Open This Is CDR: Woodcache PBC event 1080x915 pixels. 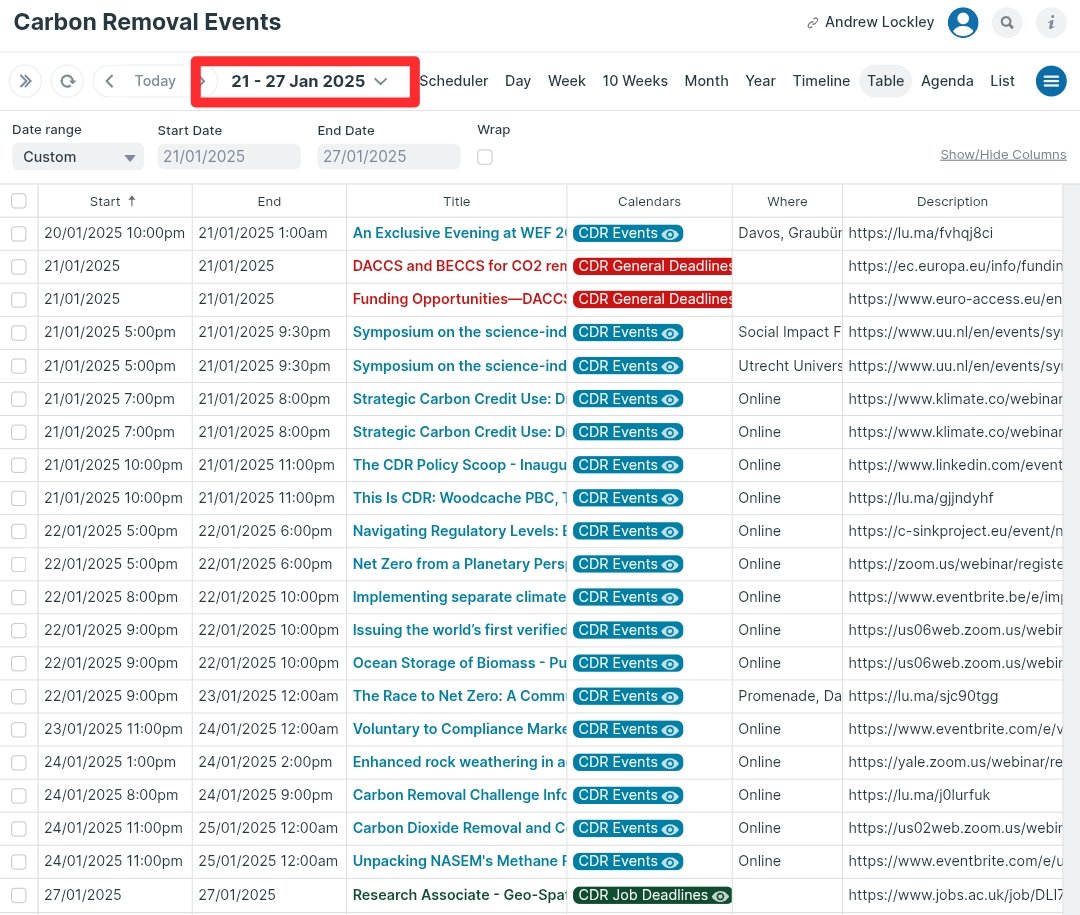459,498
